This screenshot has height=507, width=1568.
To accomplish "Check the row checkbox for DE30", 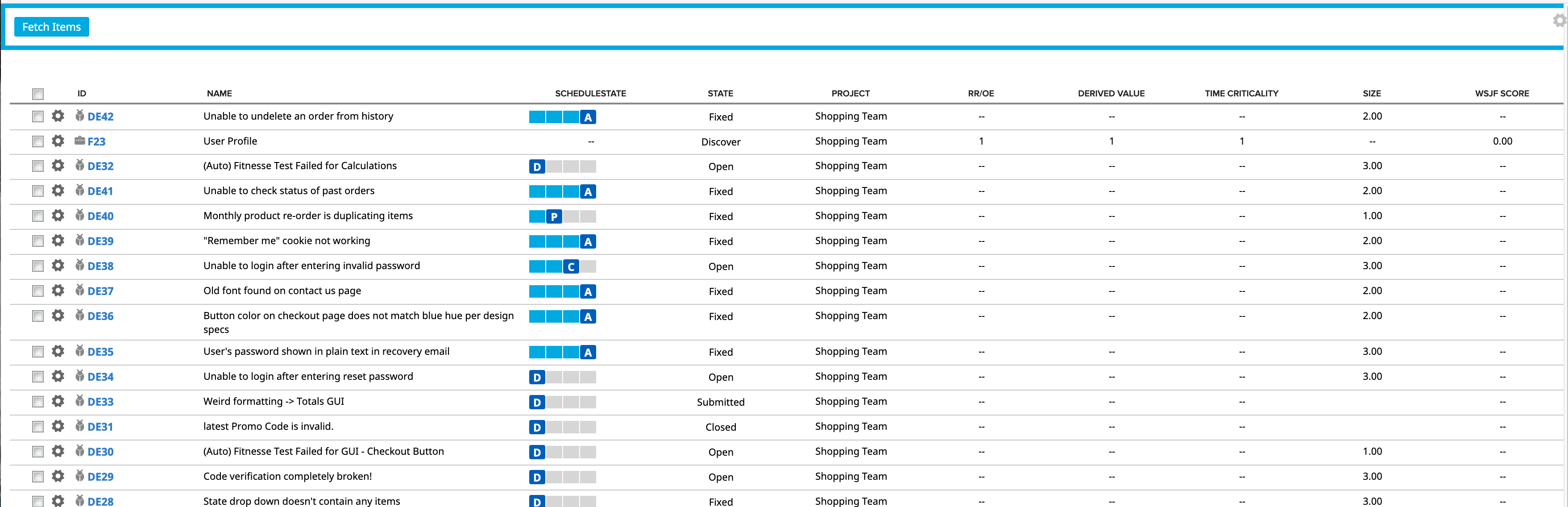I will 38,452.
